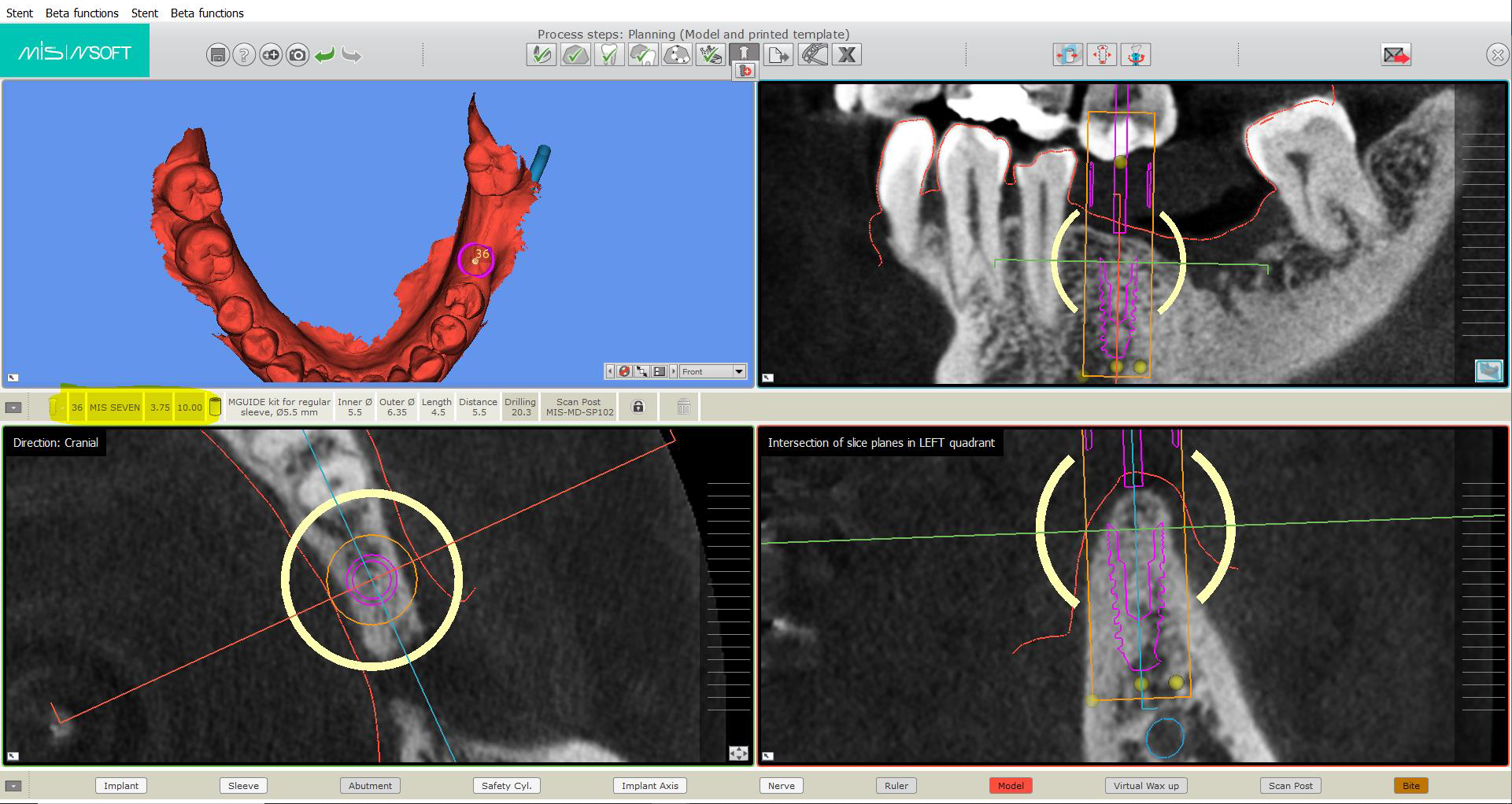Viewport: 1512px width, 804px height.
Task: Open the Help question mark icon
Action: pos(244,55)
